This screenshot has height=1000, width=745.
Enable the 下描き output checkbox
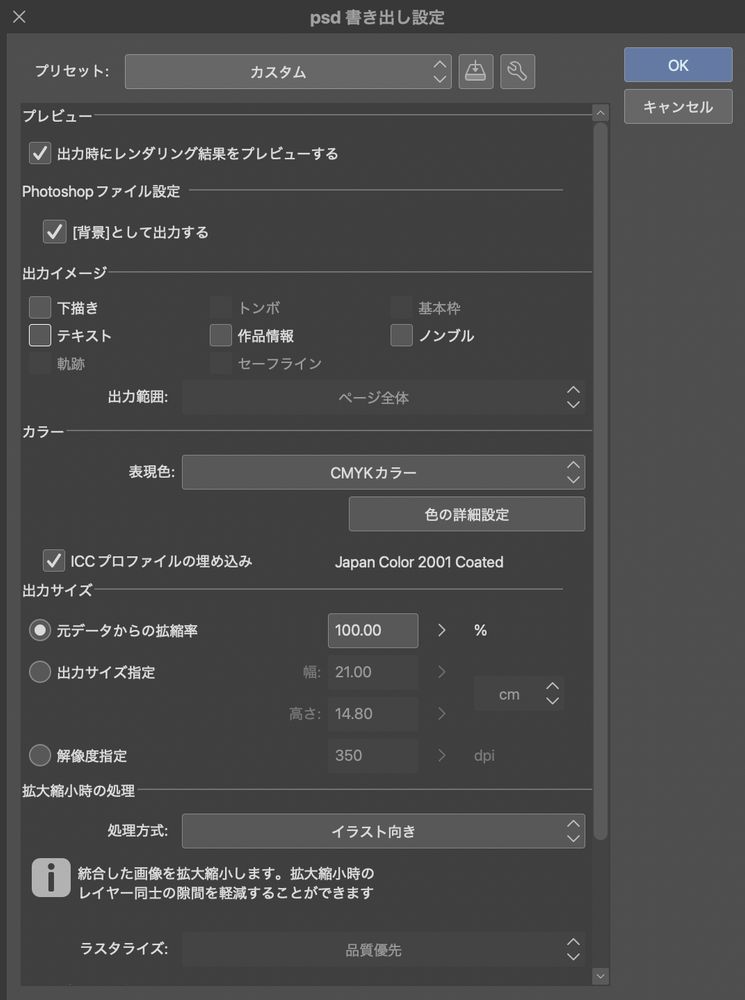click(40, 307)
